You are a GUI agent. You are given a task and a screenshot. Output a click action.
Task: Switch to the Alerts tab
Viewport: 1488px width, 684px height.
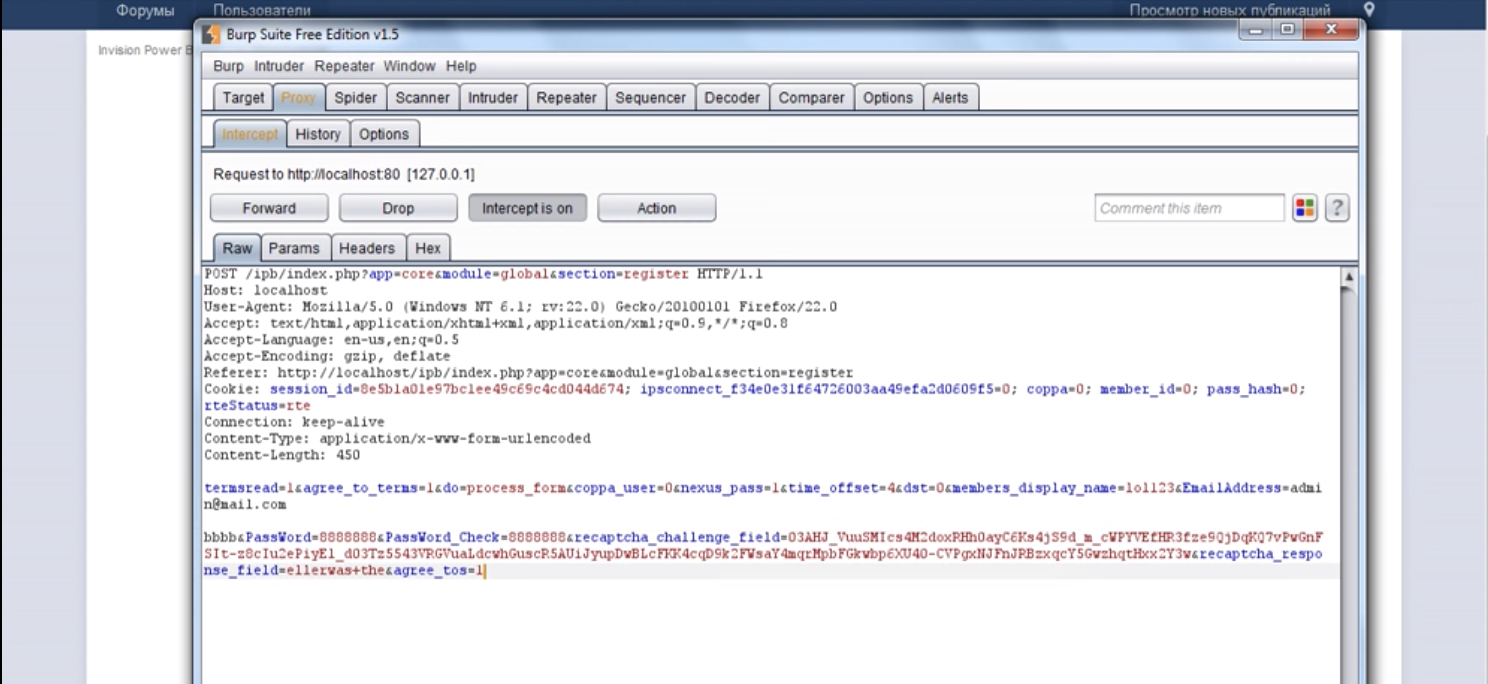[x=950, y=97]
